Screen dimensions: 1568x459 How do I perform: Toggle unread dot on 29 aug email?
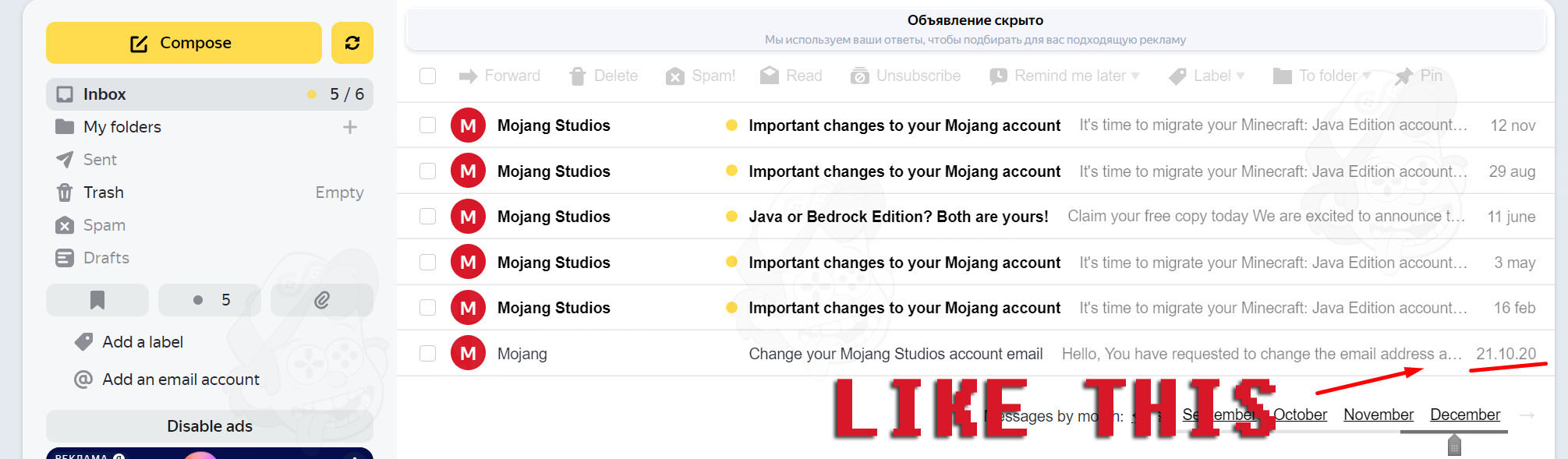(731, 171)
